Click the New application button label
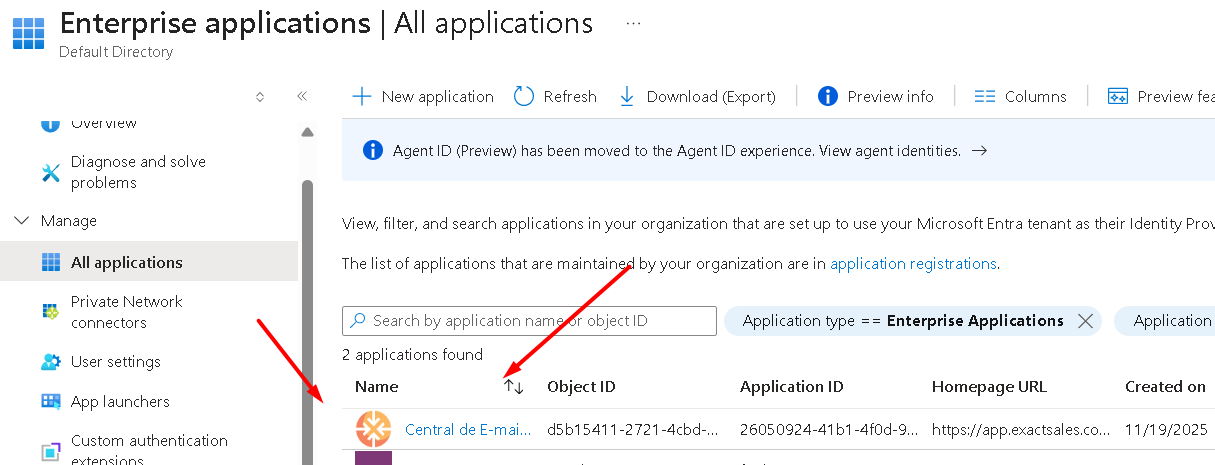Screen dimensions: 1215x465 [x=437, y=96]
